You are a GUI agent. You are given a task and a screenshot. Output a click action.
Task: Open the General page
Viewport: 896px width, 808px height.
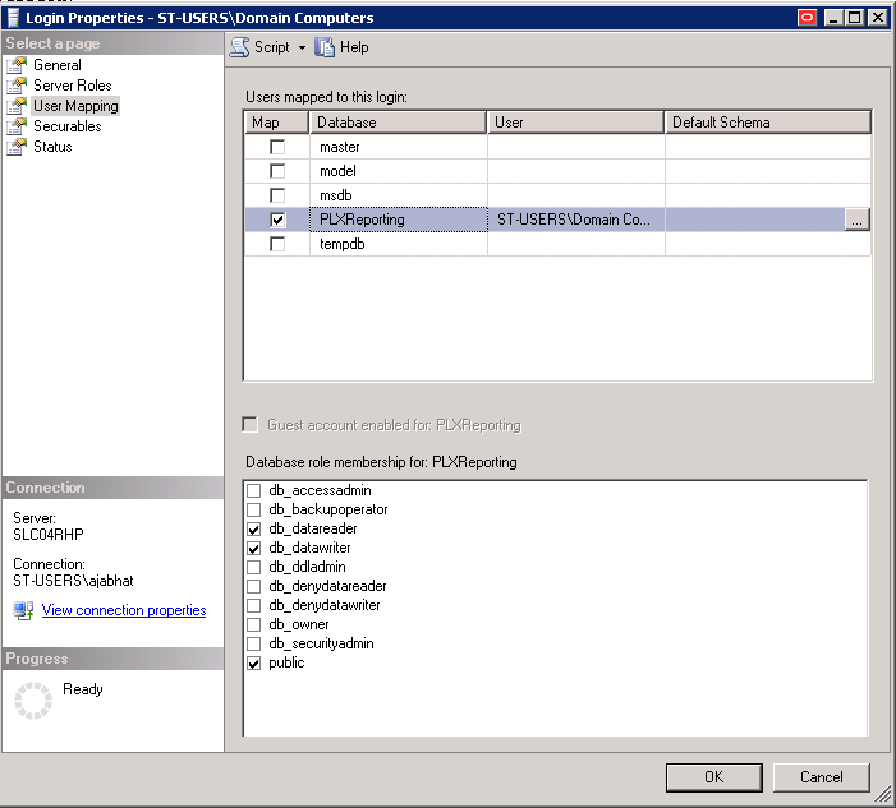[x=58, y=65]
